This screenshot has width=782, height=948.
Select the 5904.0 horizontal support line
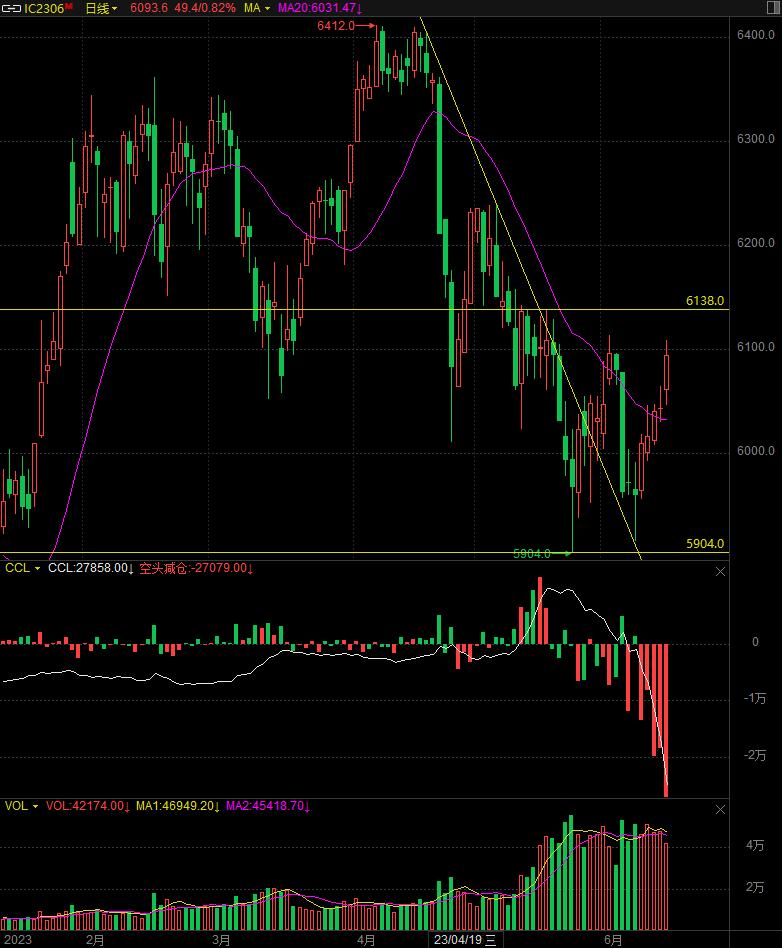pos(300,552)
